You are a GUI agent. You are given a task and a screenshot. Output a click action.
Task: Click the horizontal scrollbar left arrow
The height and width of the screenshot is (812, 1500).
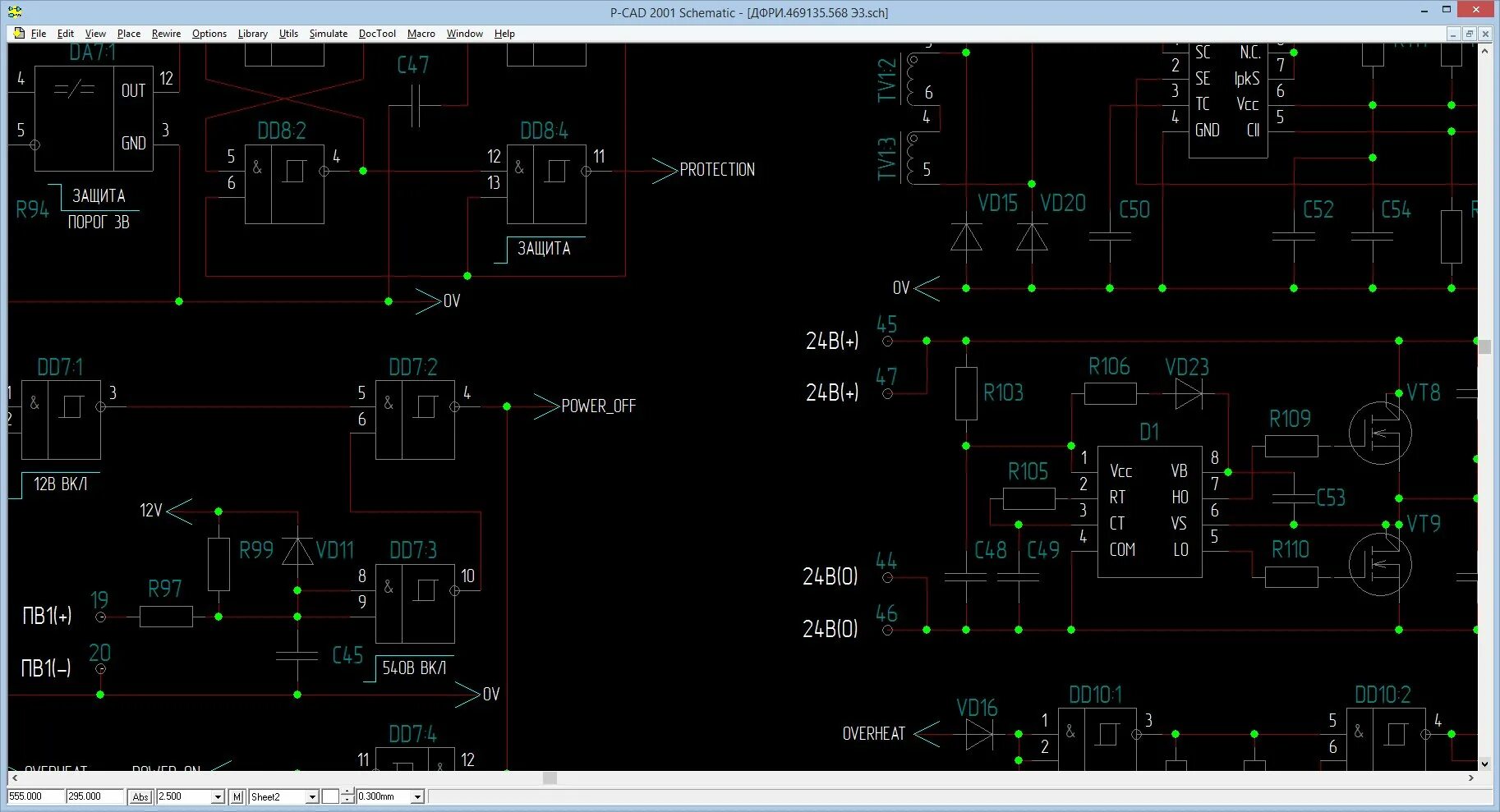pyautogui.click(x=15, y=778)
